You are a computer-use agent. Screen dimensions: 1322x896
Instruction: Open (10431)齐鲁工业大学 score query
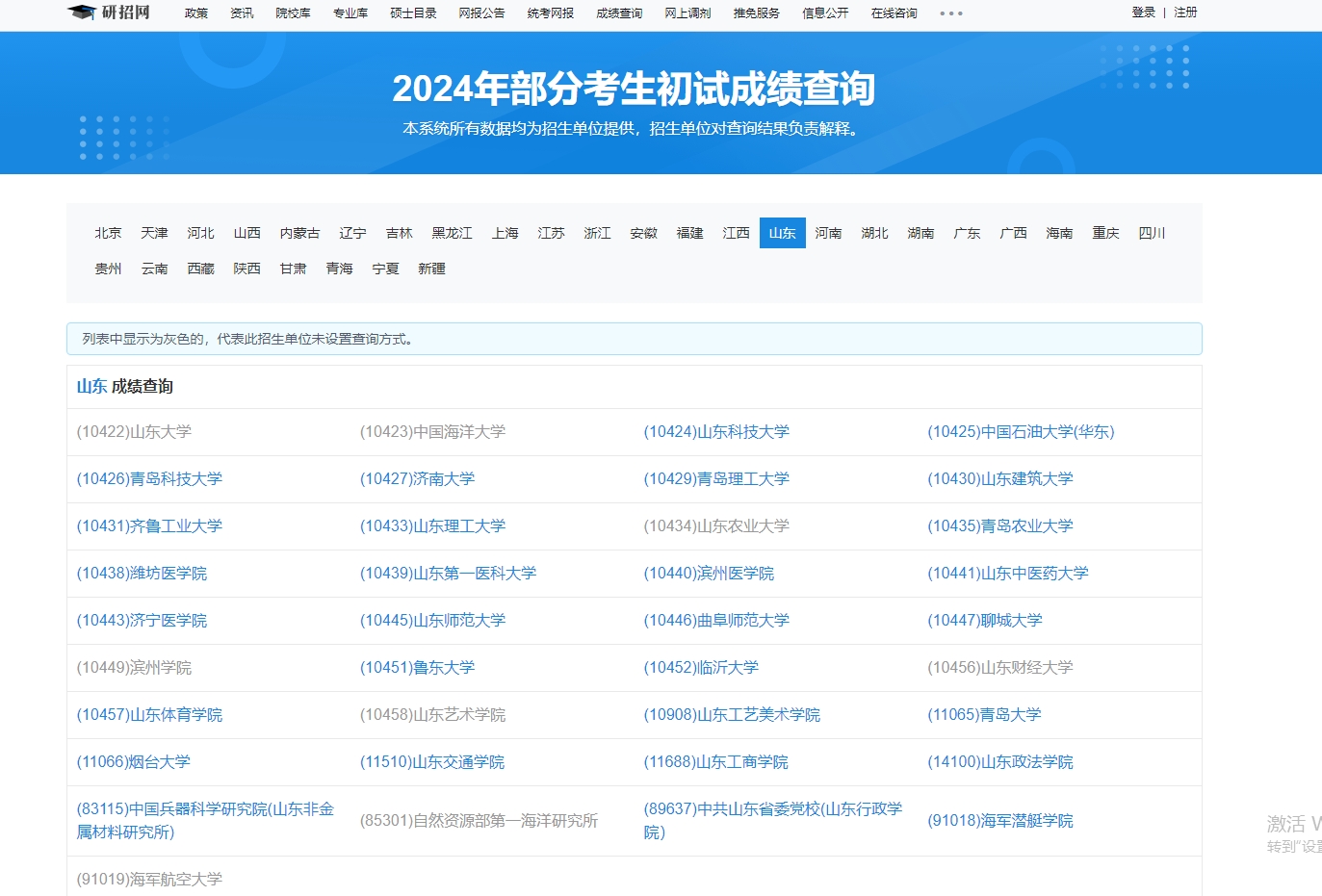coord(149,526)
